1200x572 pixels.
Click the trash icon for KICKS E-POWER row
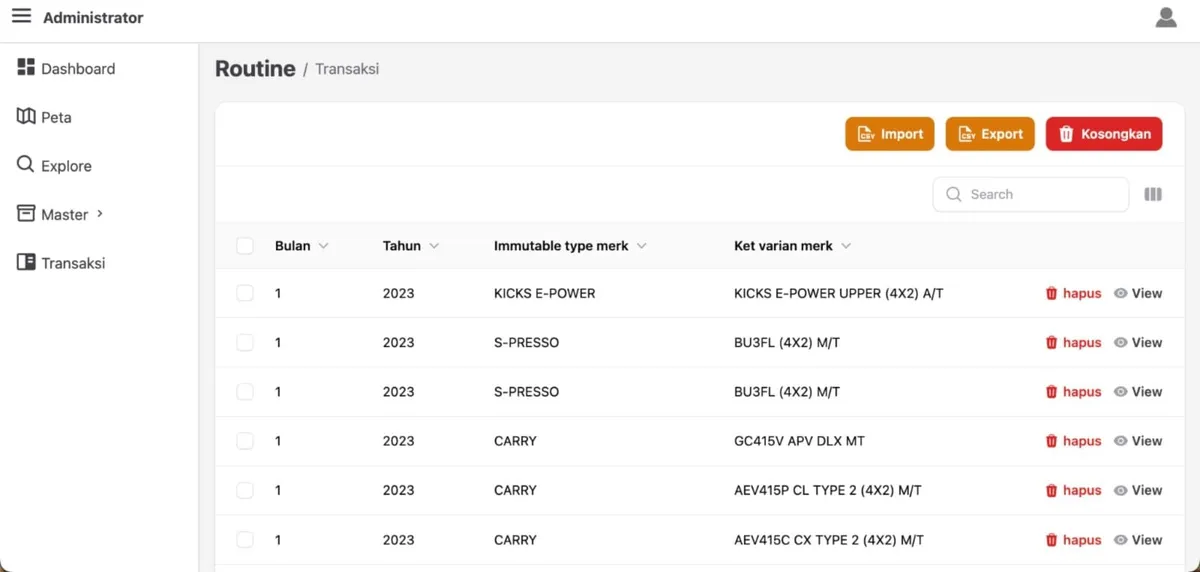pyautogui.click(x=1051, y=293)
